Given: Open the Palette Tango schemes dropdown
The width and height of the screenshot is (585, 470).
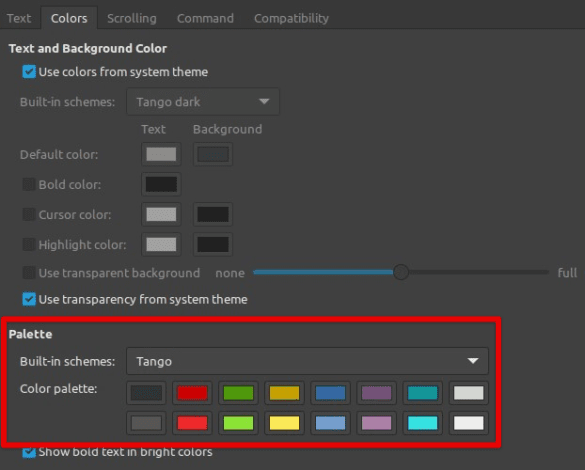Looking at the screenshot, I should click(x=307, y=361).
